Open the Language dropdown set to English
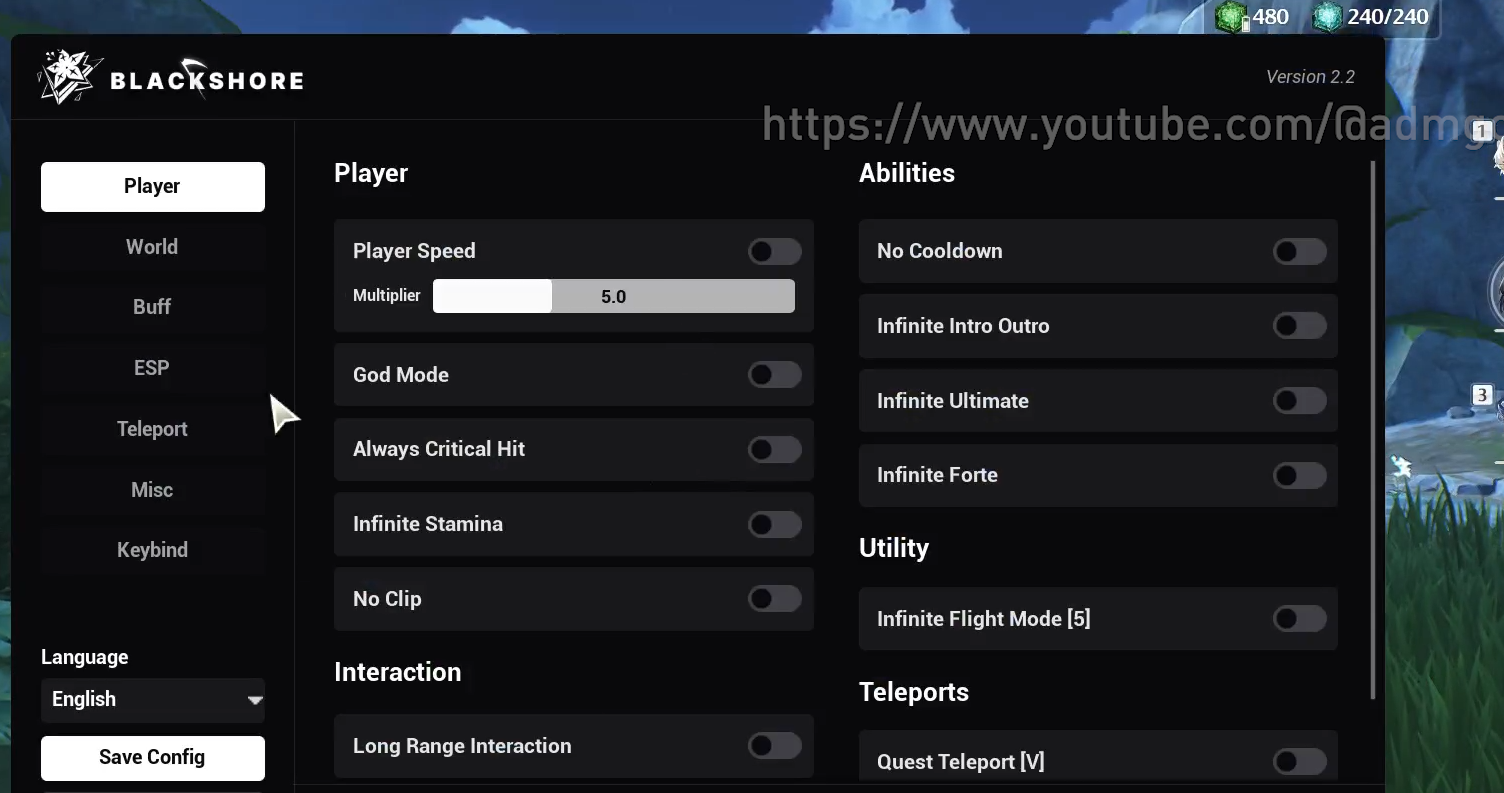The width and height of the screenshot is (1504, 793). [x=153, y=699]
